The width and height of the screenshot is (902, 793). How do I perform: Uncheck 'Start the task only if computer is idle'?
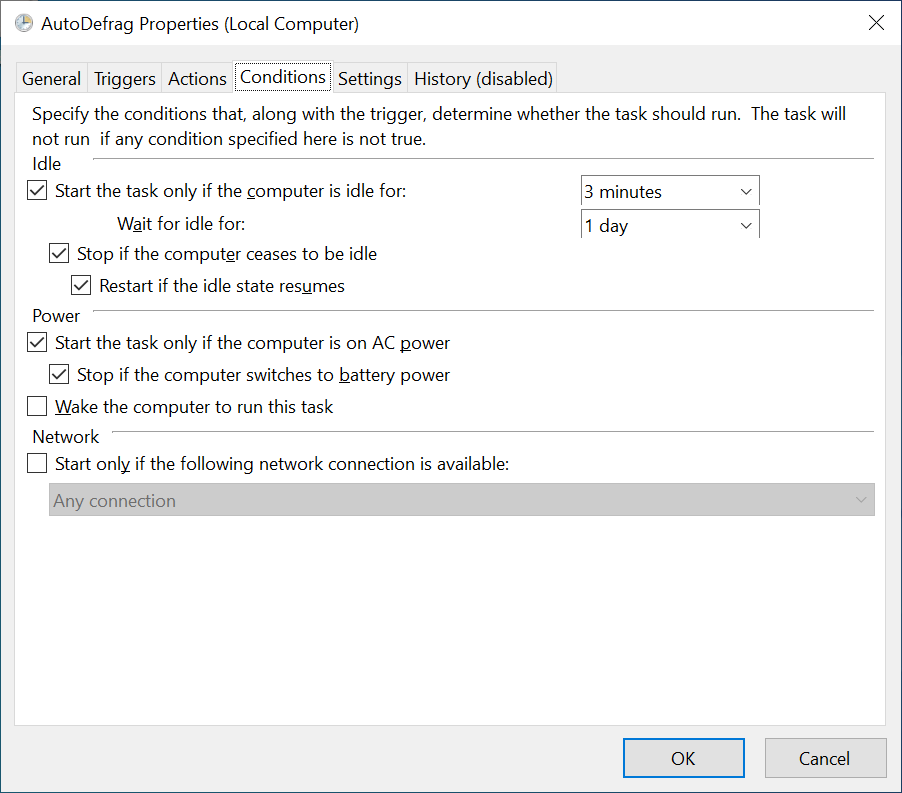[37, 190]
